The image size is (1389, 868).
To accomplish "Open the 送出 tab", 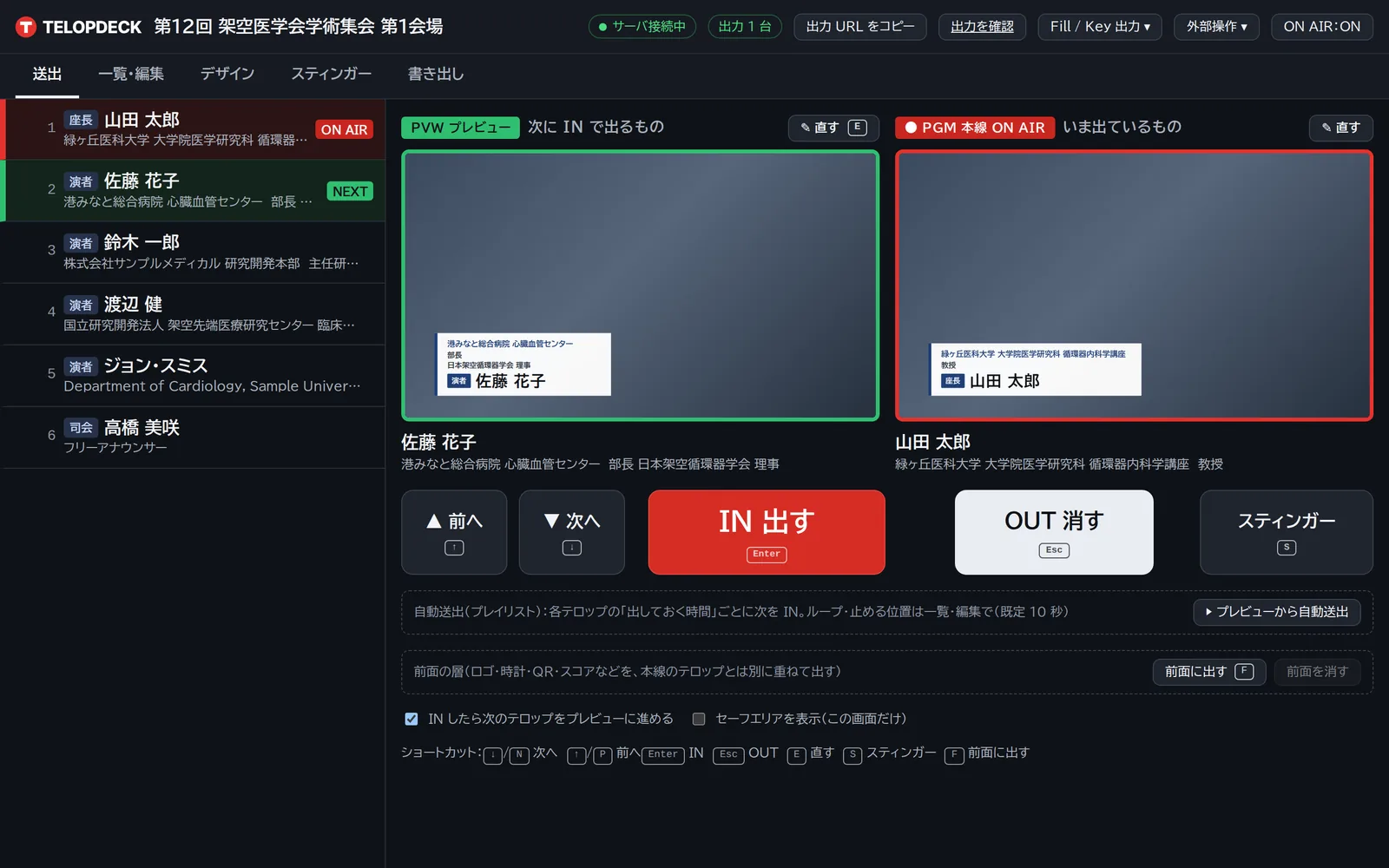I will [47, 75].
